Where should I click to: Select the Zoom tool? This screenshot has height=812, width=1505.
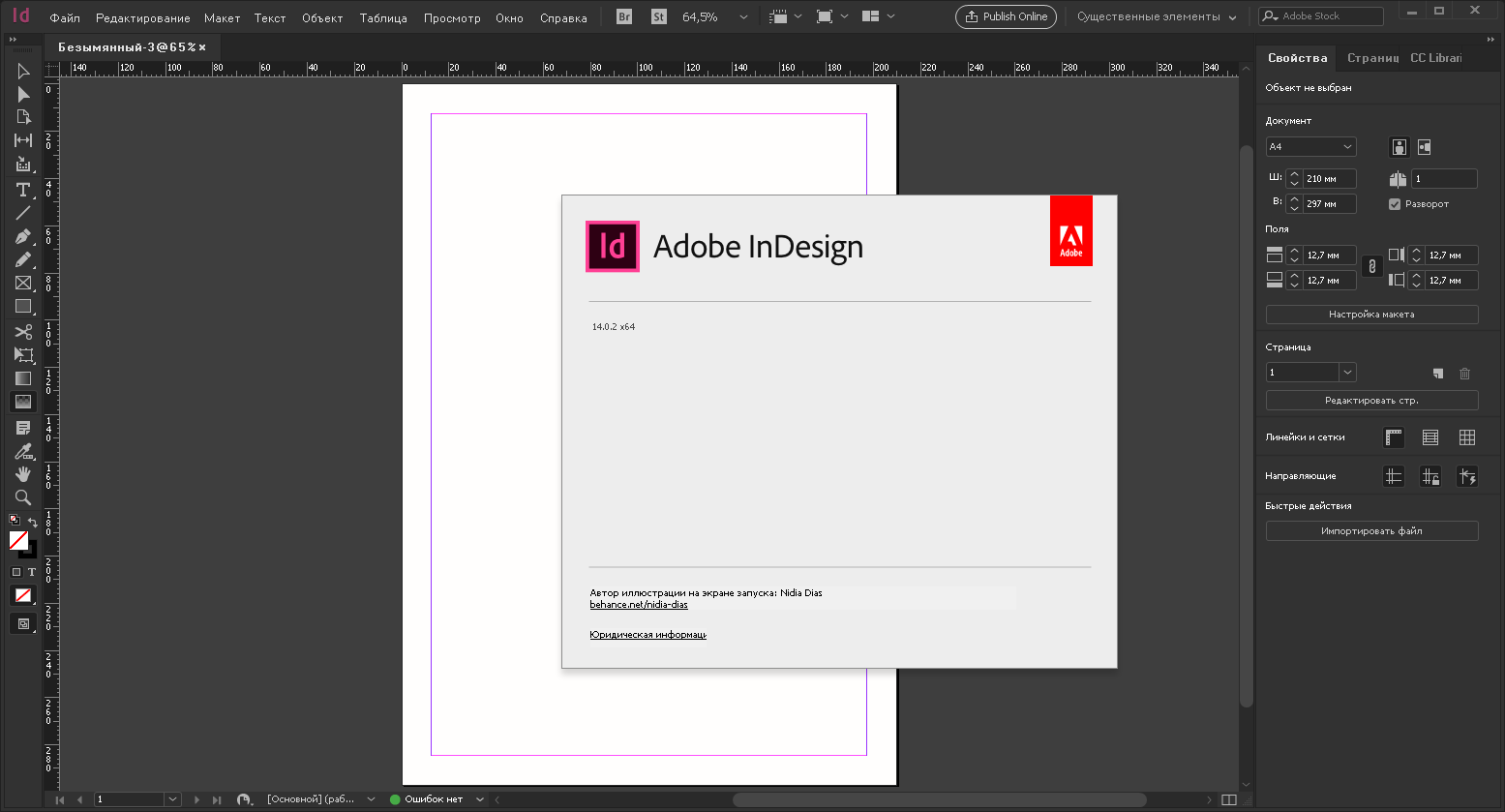click(23, 497)
